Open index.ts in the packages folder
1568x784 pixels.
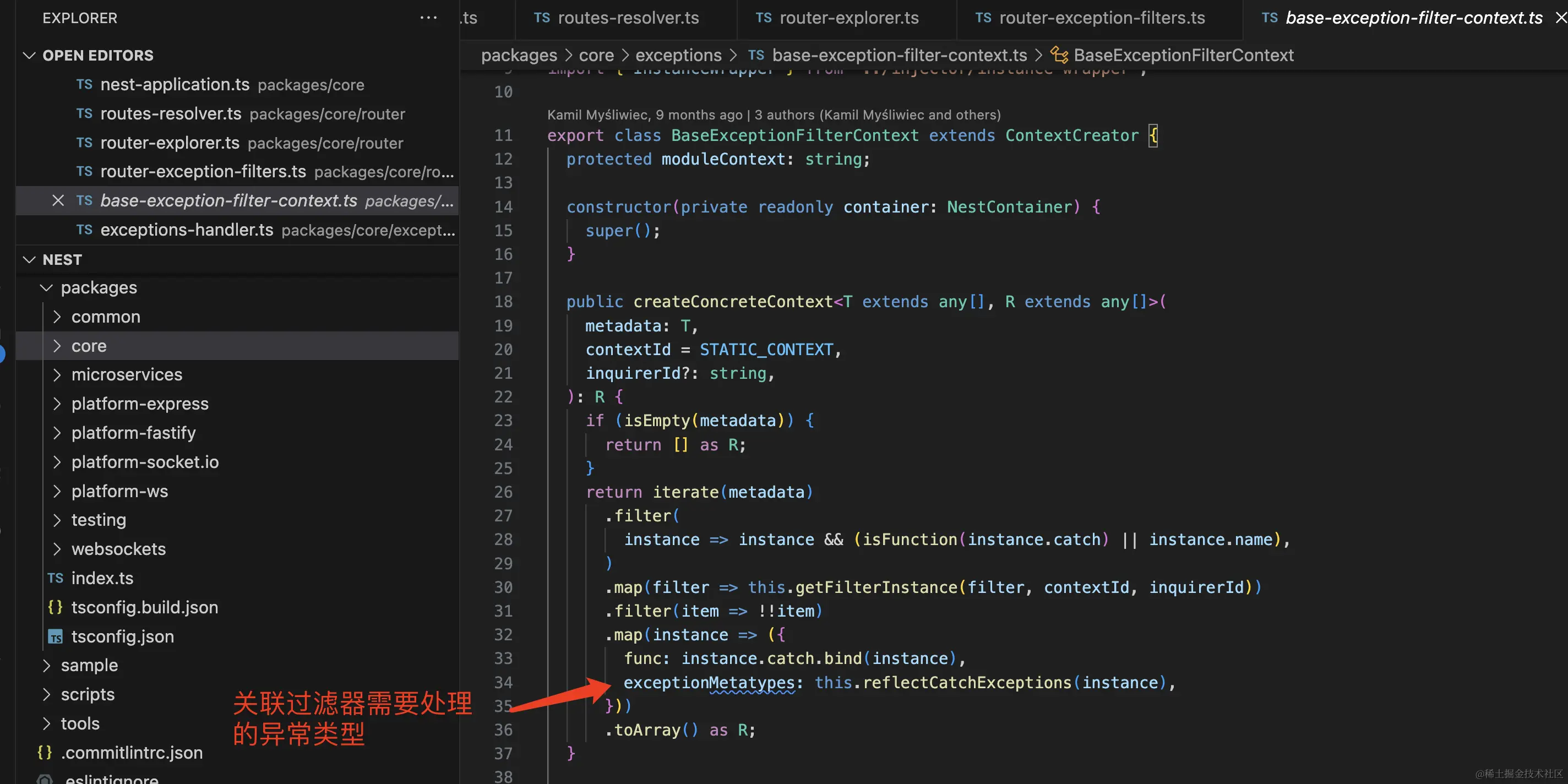[x=102, y=578]
